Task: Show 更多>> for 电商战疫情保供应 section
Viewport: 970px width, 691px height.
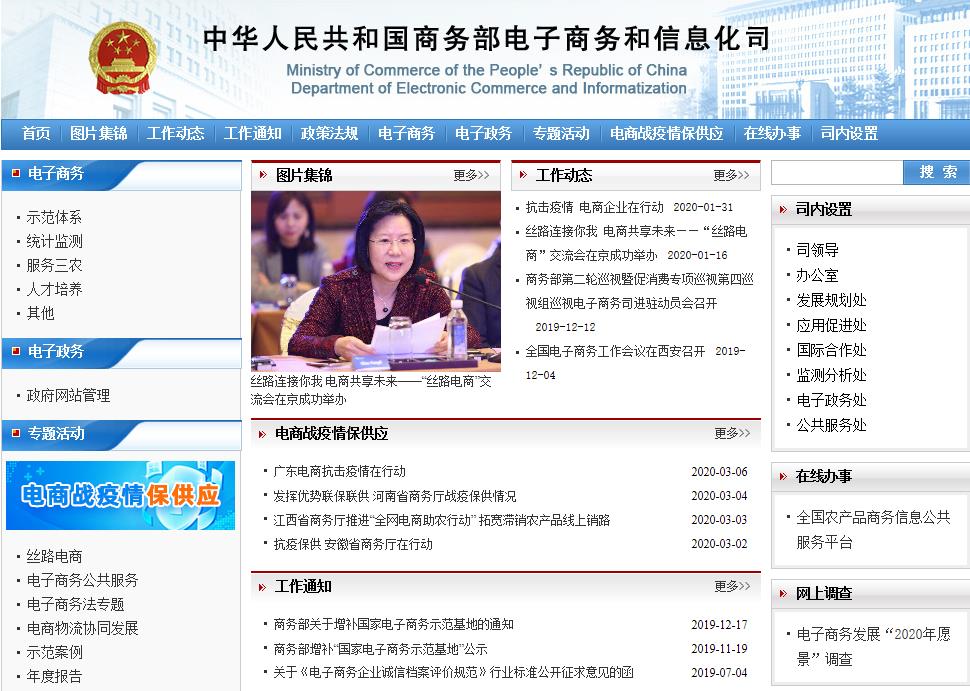Action: [732, 433]
